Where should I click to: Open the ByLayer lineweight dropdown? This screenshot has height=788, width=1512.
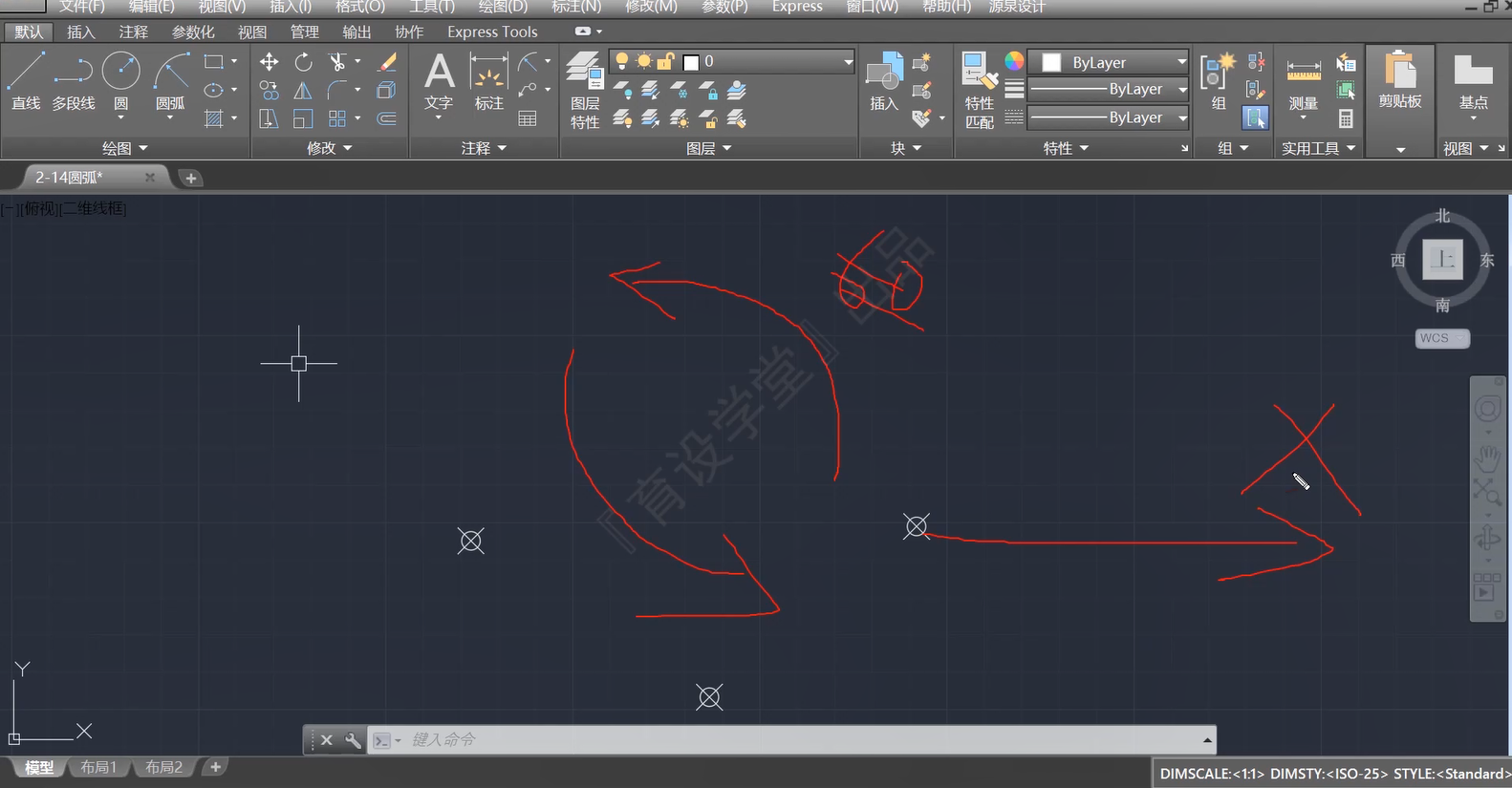pos(1109,90)
